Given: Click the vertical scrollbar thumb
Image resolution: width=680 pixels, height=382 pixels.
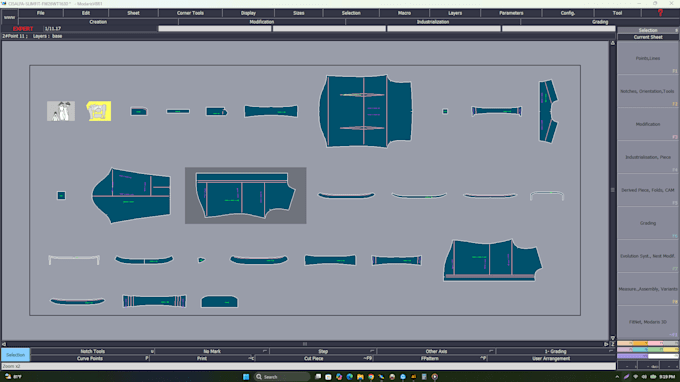Looking at the screenshot, I should tap(613, 190).
